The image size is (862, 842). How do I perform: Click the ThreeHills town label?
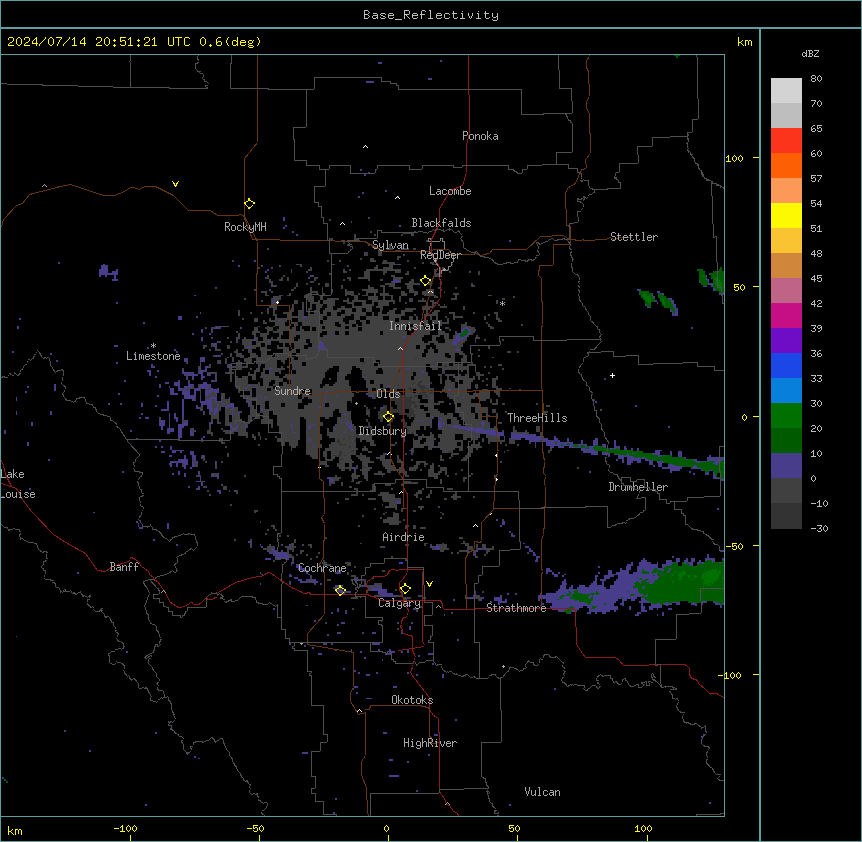(x=537, y=418)
